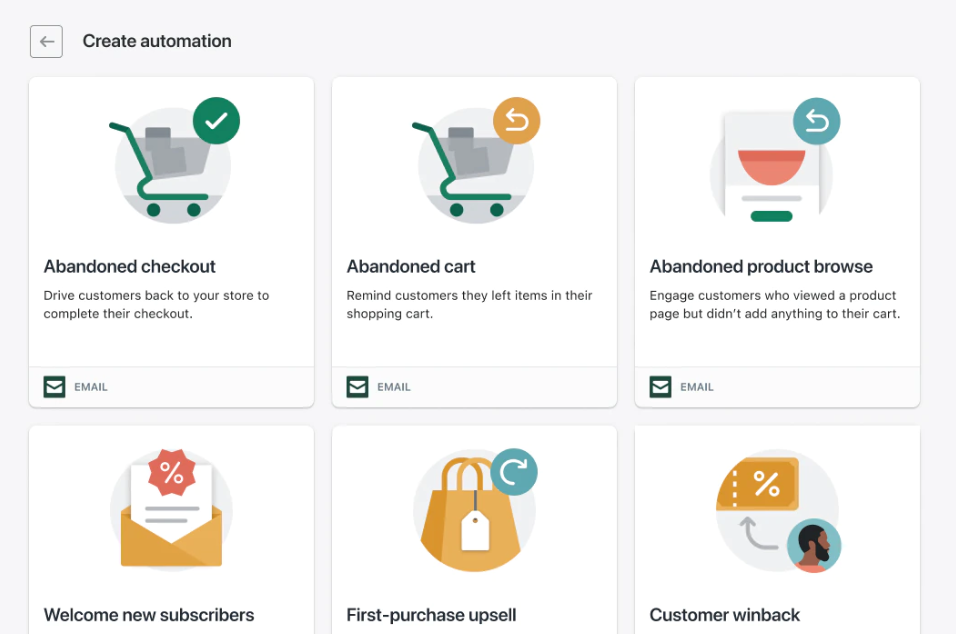Click the Create automation page heading
Screen dimensions: 956x634
tap(157, 41)
